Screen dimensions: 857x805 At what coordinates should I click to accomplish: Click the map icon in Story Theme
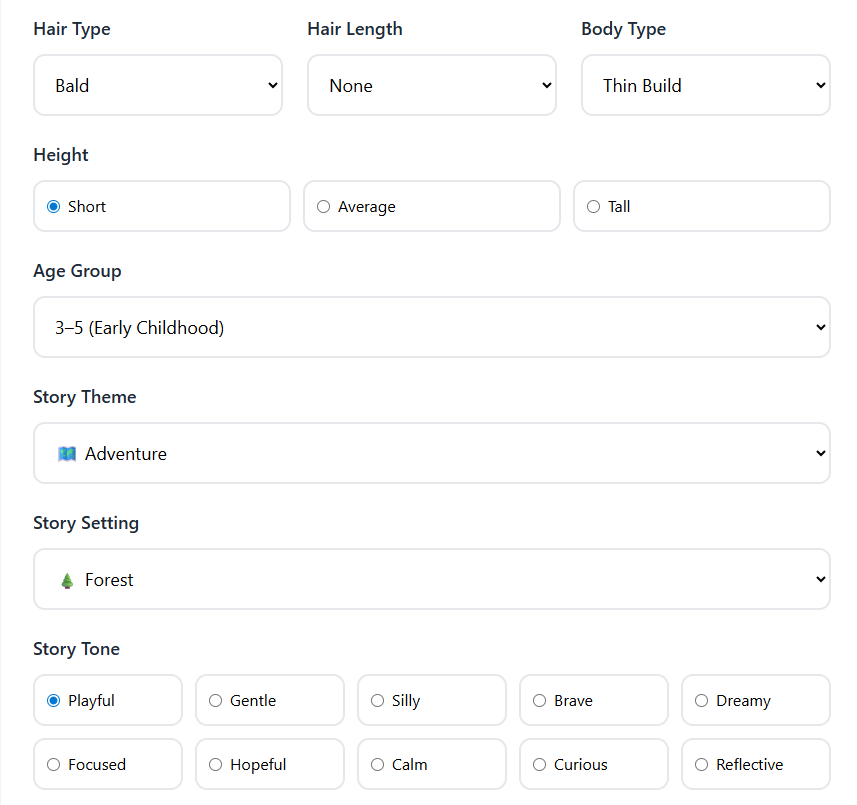[x=67, y=454]
